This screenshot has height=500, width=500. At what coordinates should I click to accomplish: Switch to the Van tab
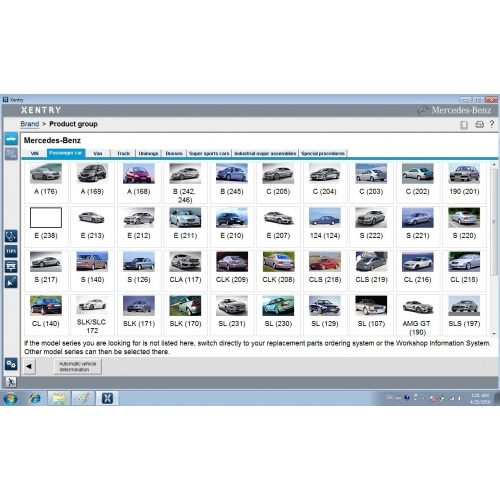[x=98, y=153]
